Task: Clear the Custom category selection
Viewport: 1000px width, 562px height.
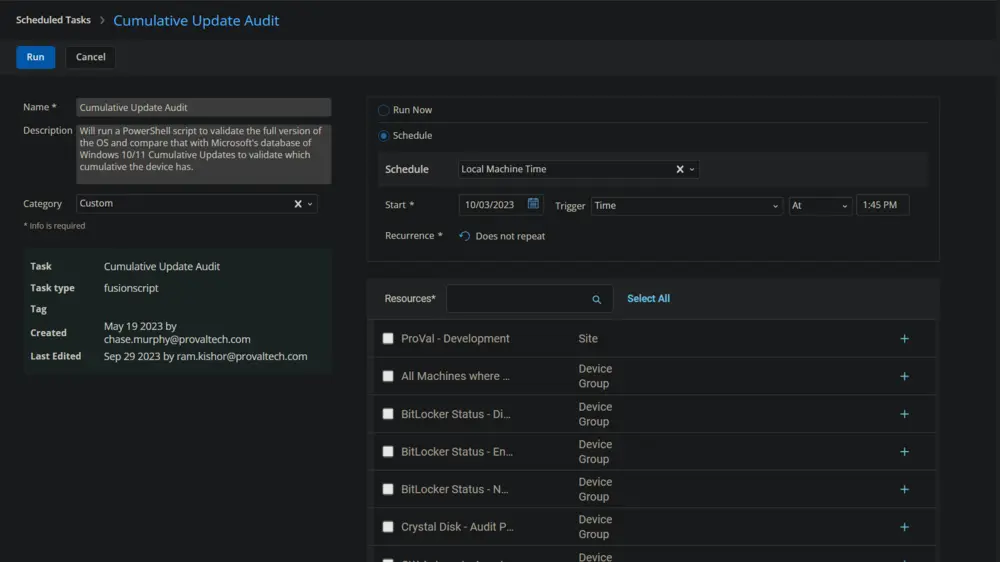Action: 298,204
